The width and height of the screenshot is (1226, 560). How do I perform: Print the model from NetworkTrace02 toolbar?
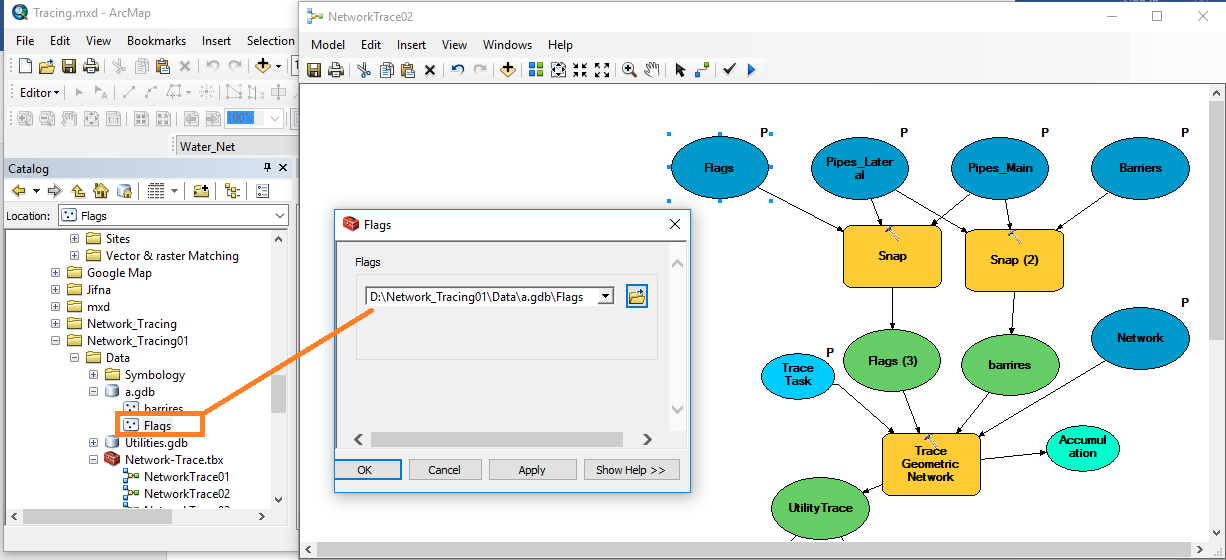click(336, 70)
